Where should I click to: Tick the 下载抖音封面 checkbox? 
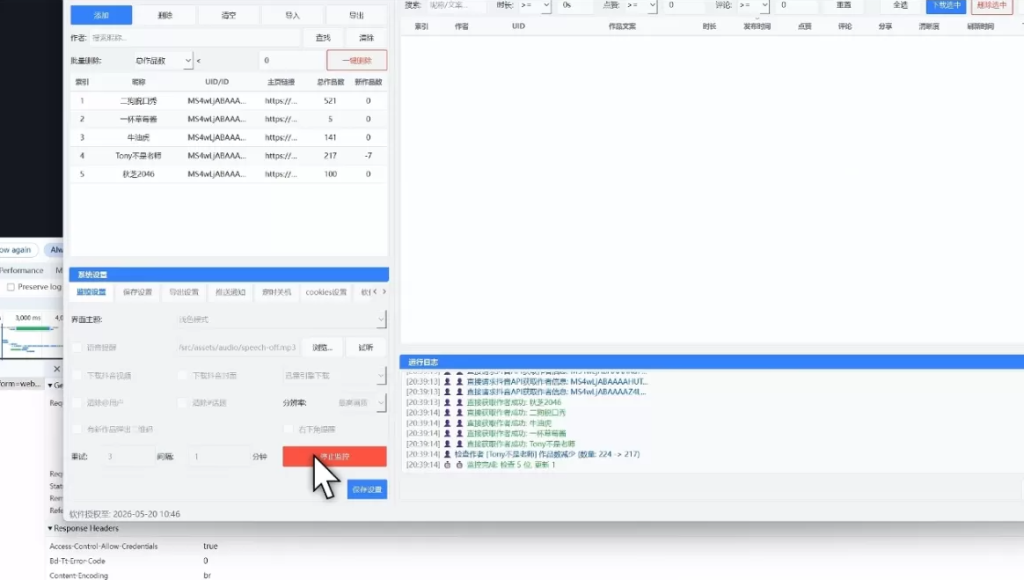182,376
